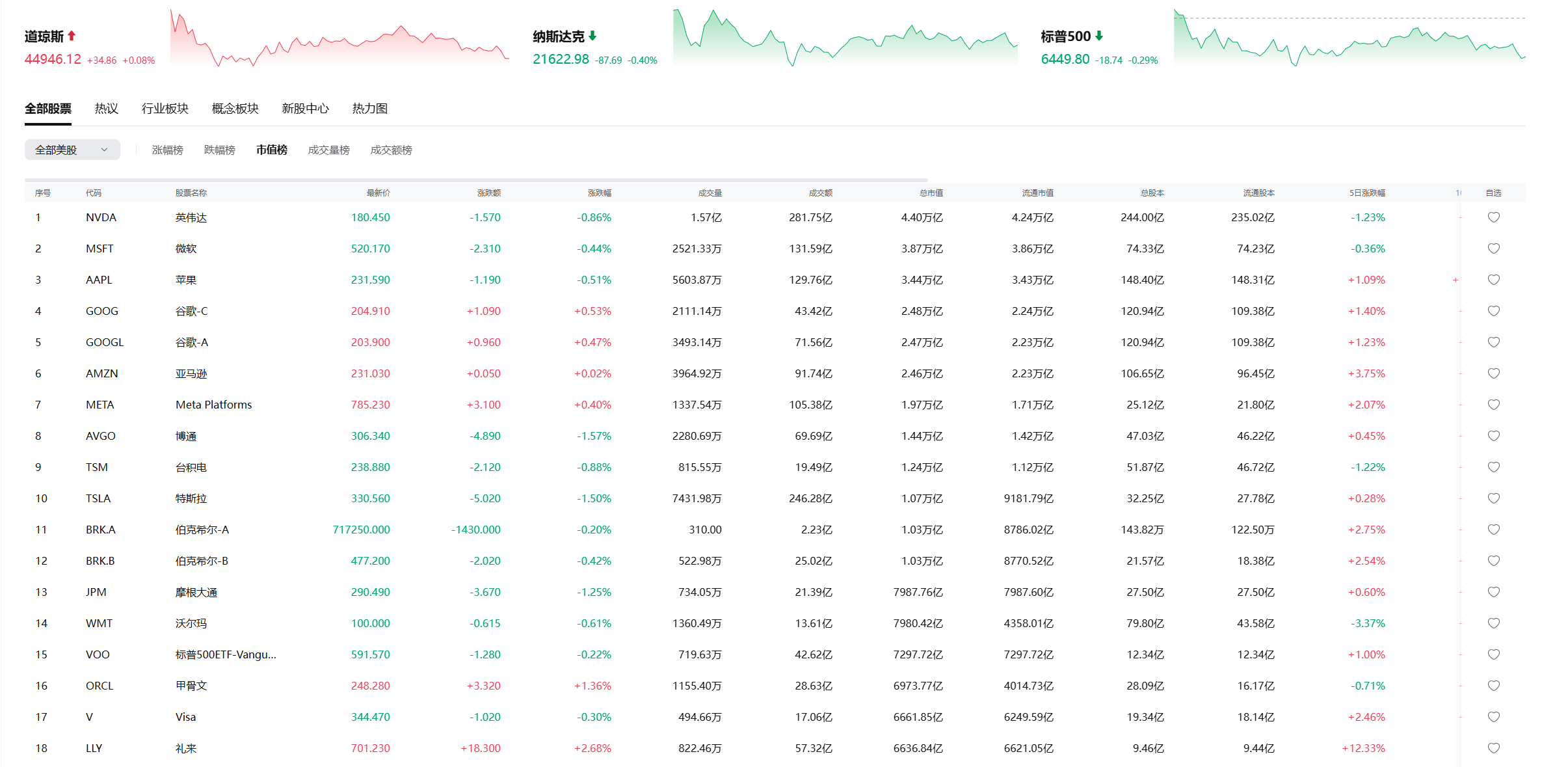
Task: Open 概念板块 tab
Action: [235, 109]
